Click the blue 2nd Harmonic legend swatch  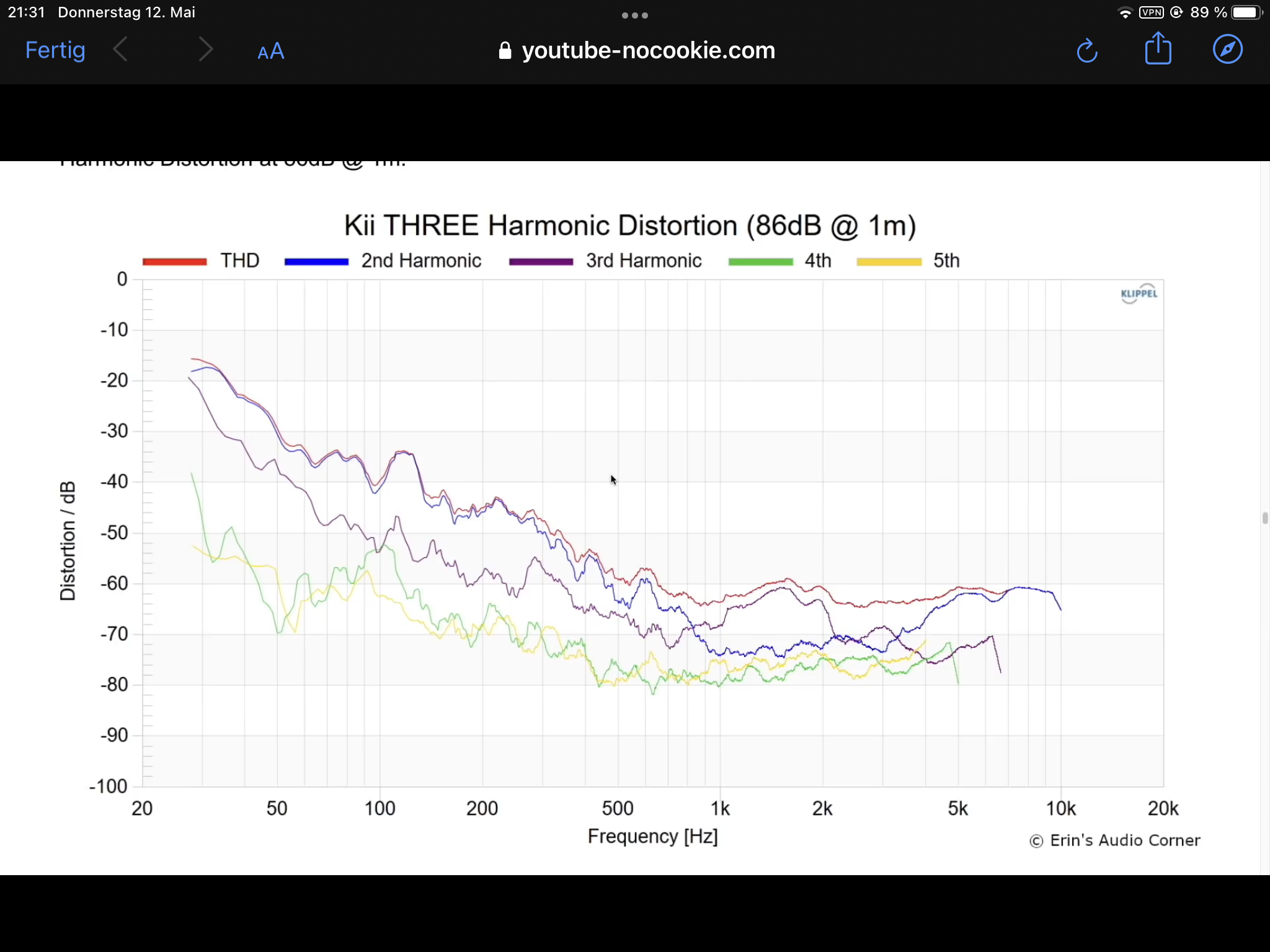(316, 262)
